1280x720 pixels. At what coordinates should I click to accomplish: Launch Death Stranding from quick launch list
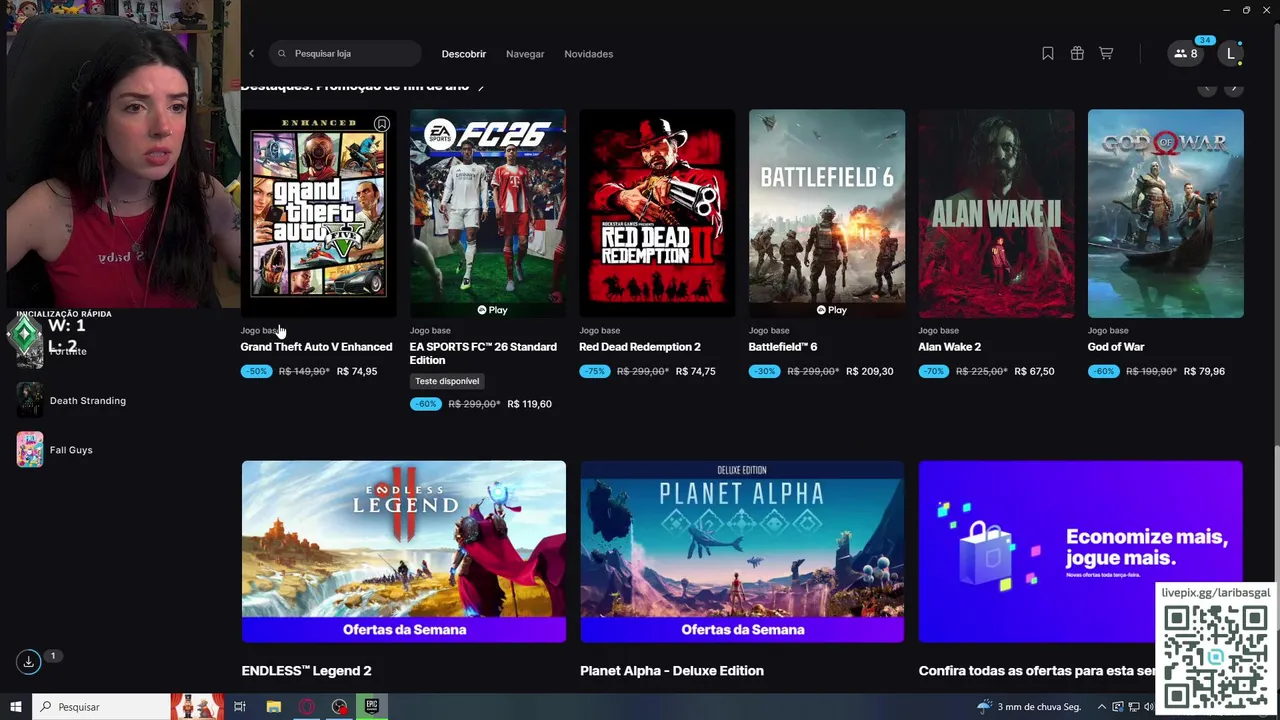tap(88, 400)
